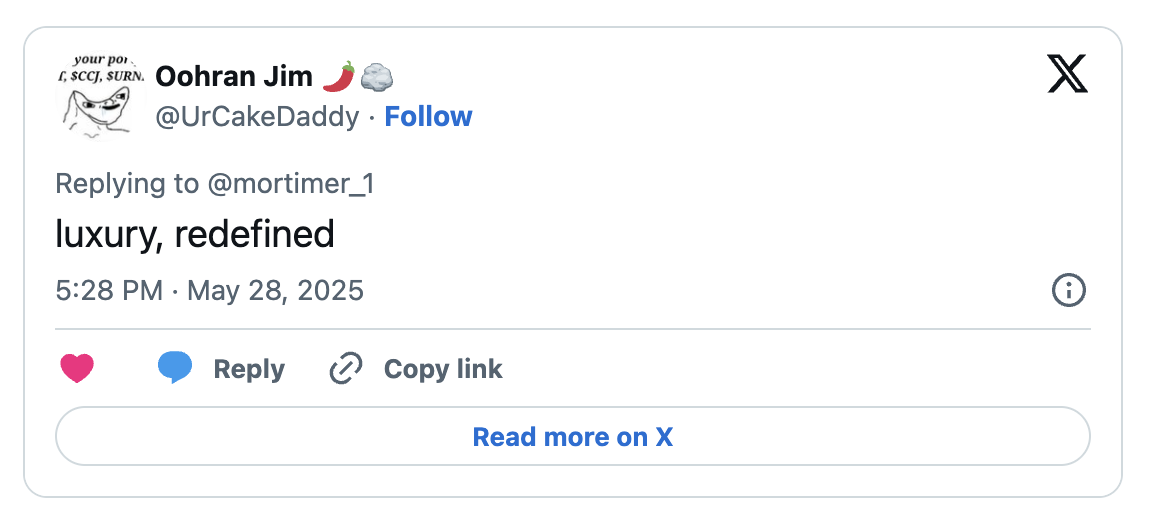Screen dimensions: 1170x516
Task: Click the X logo in the card corner
Action: point(1068,74)
